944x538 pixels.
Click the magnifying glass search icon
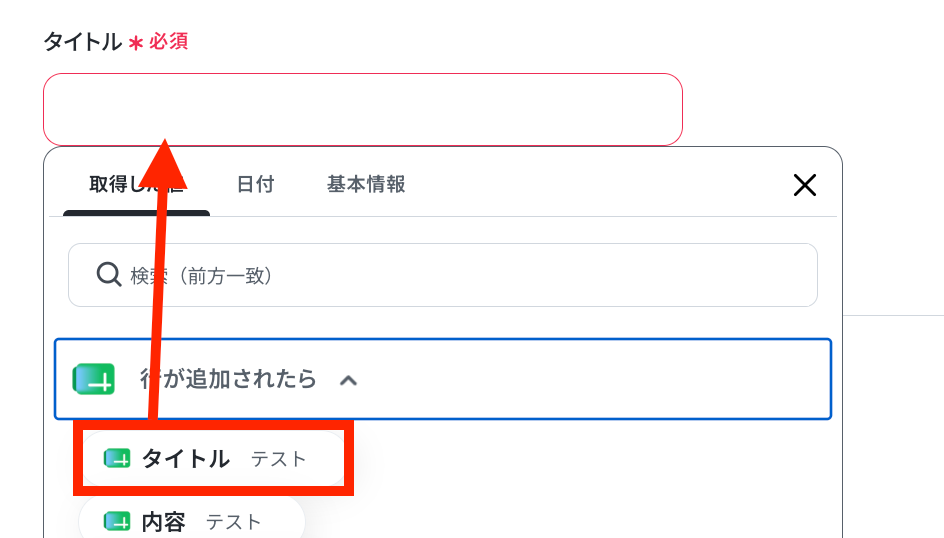(x=109, y=274)
